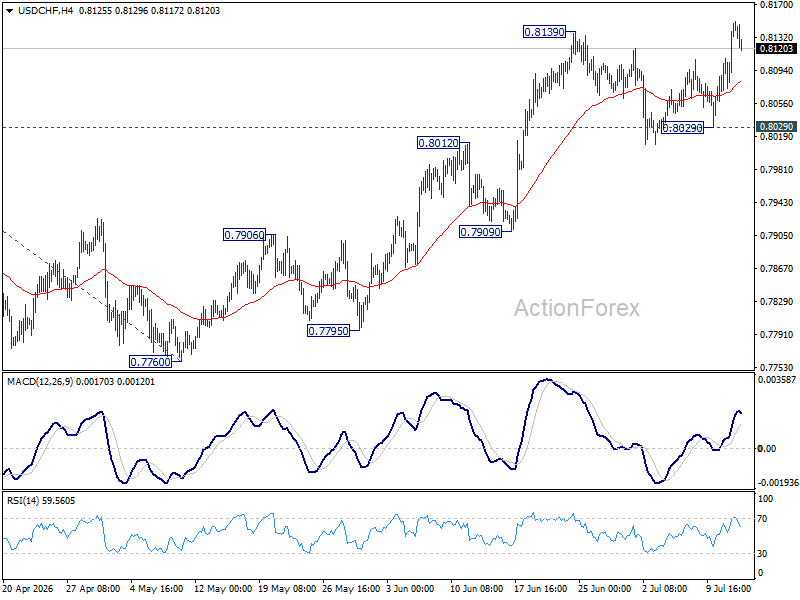Select the 0.79090 price label
The width and height of the screenshot is (800, 600).
pos(481,232)
